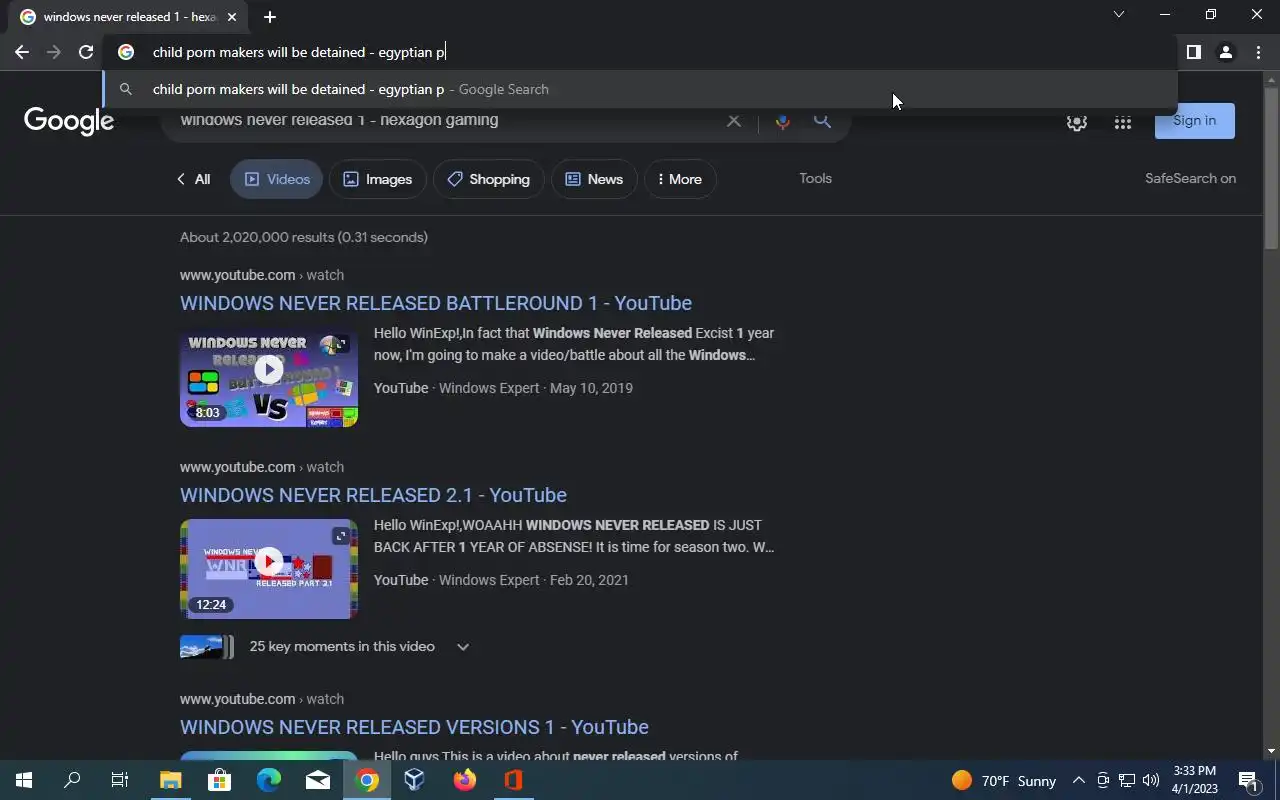The image size is (1280, 800).
Task: Launch Microsoft Edge from the taskbar
Action: click(x=268, y=780)
